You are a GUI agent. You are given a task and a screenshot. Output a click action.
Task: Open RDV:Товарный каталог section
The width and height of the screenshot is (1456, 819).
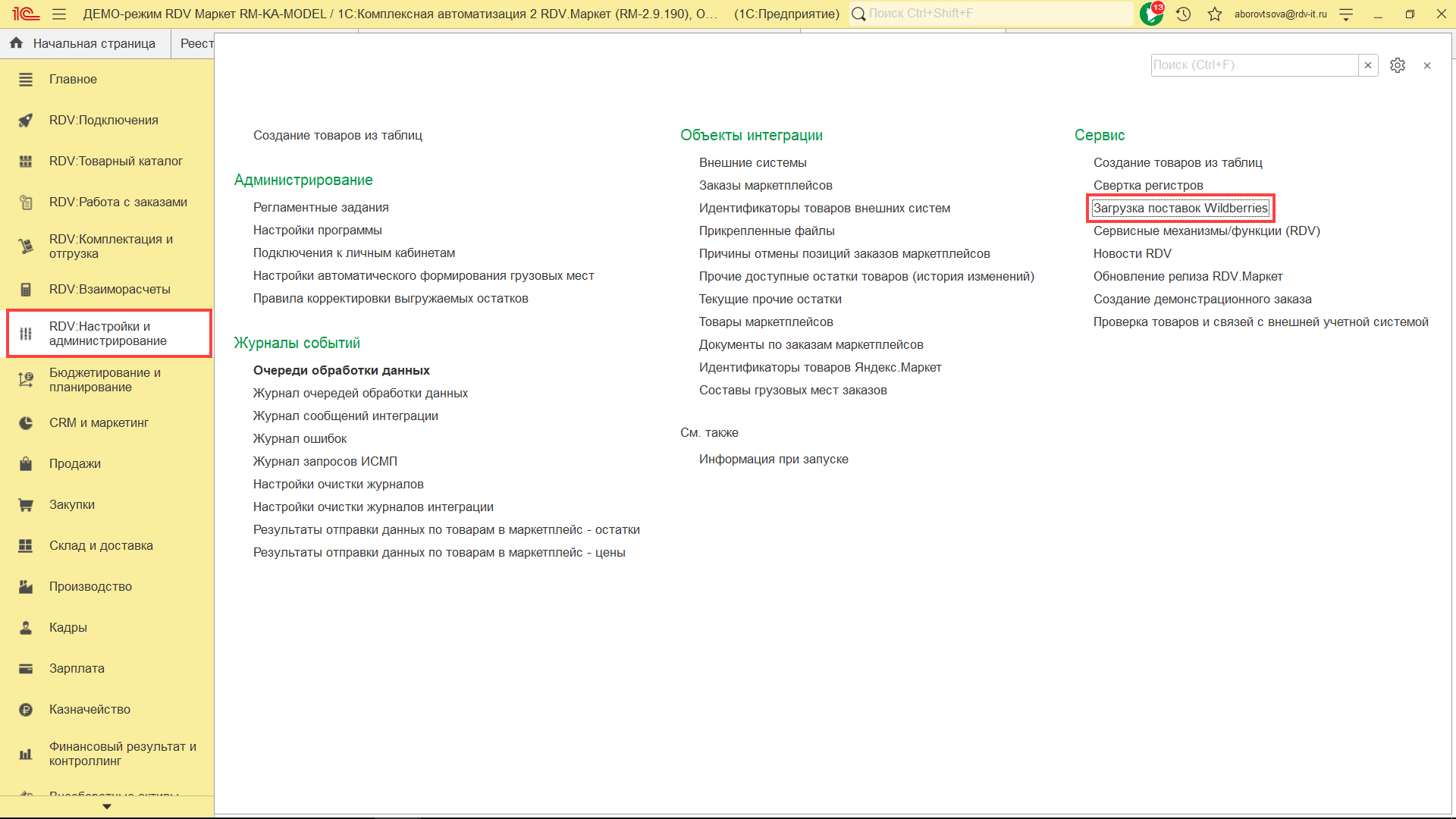[x=115, y=161]
